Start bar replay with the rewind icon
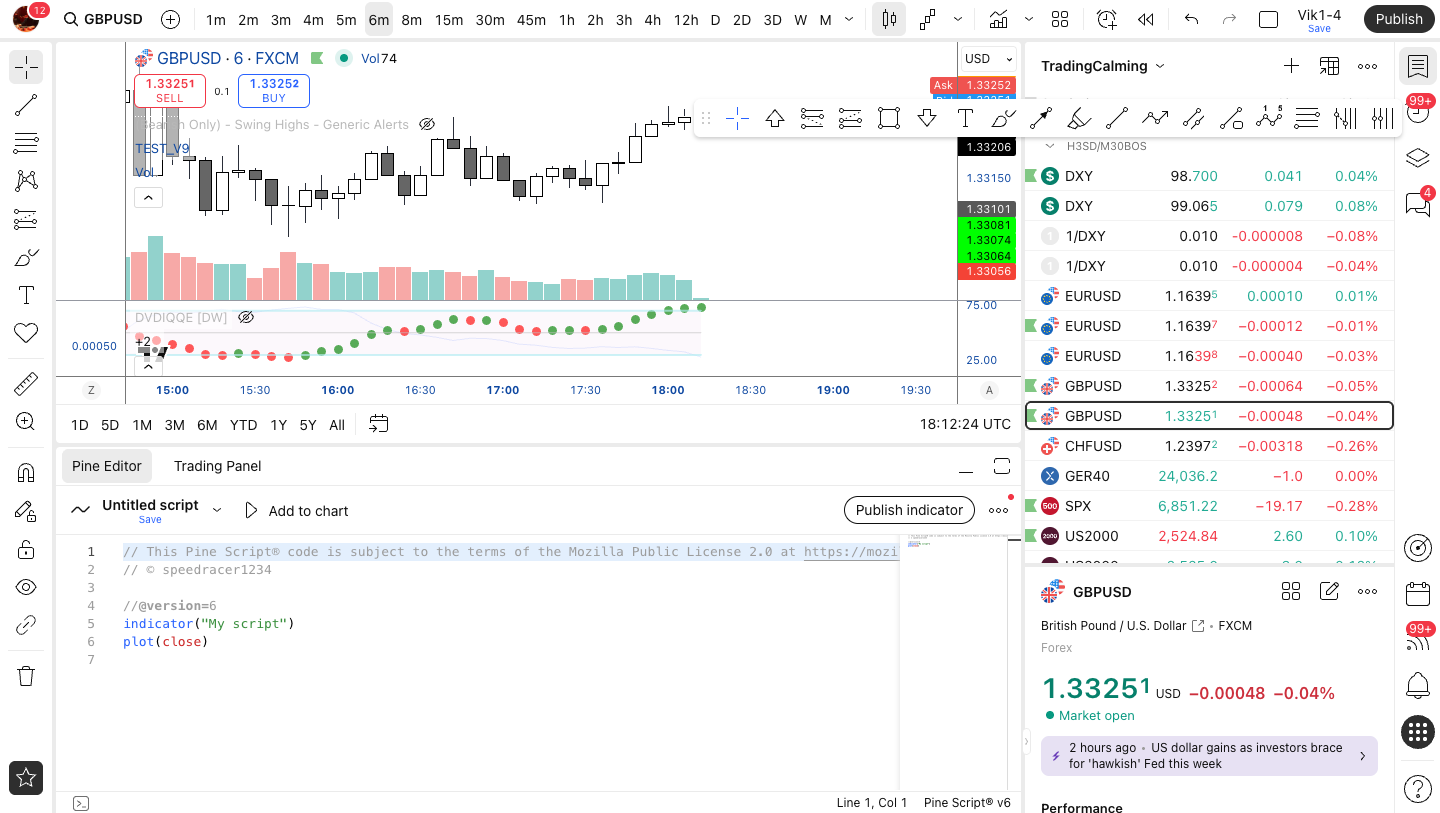This screenshot has height=813, width=1440. (x=1146, y=19)
